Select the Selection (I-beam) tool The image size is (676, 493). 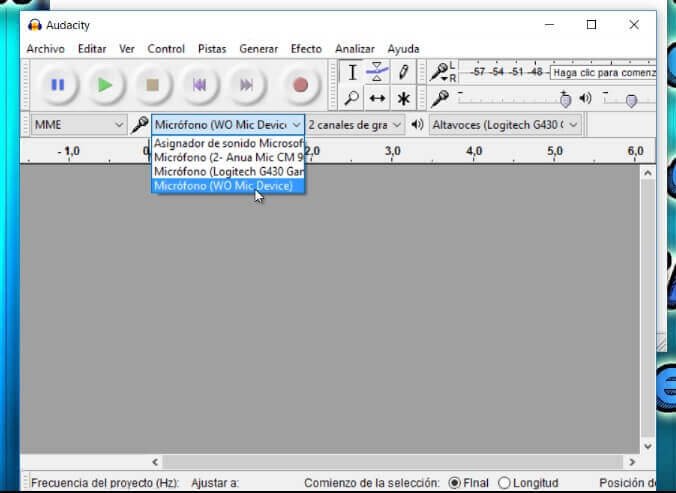(352, 72)
